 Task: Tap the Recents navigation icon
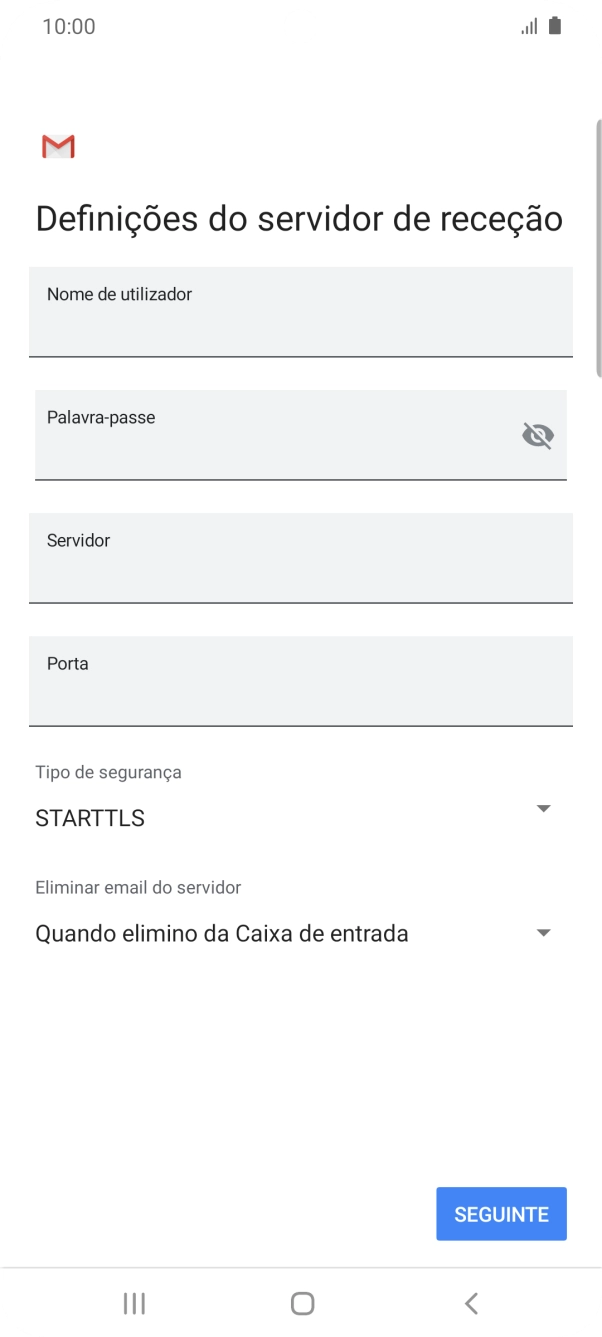133,1302
